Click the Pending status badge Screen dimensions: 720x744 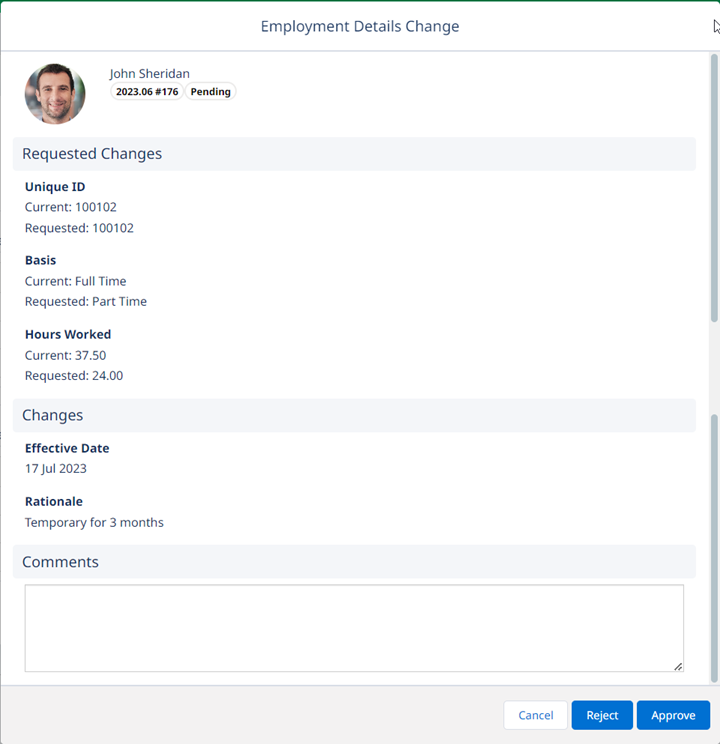click(211, 92)
